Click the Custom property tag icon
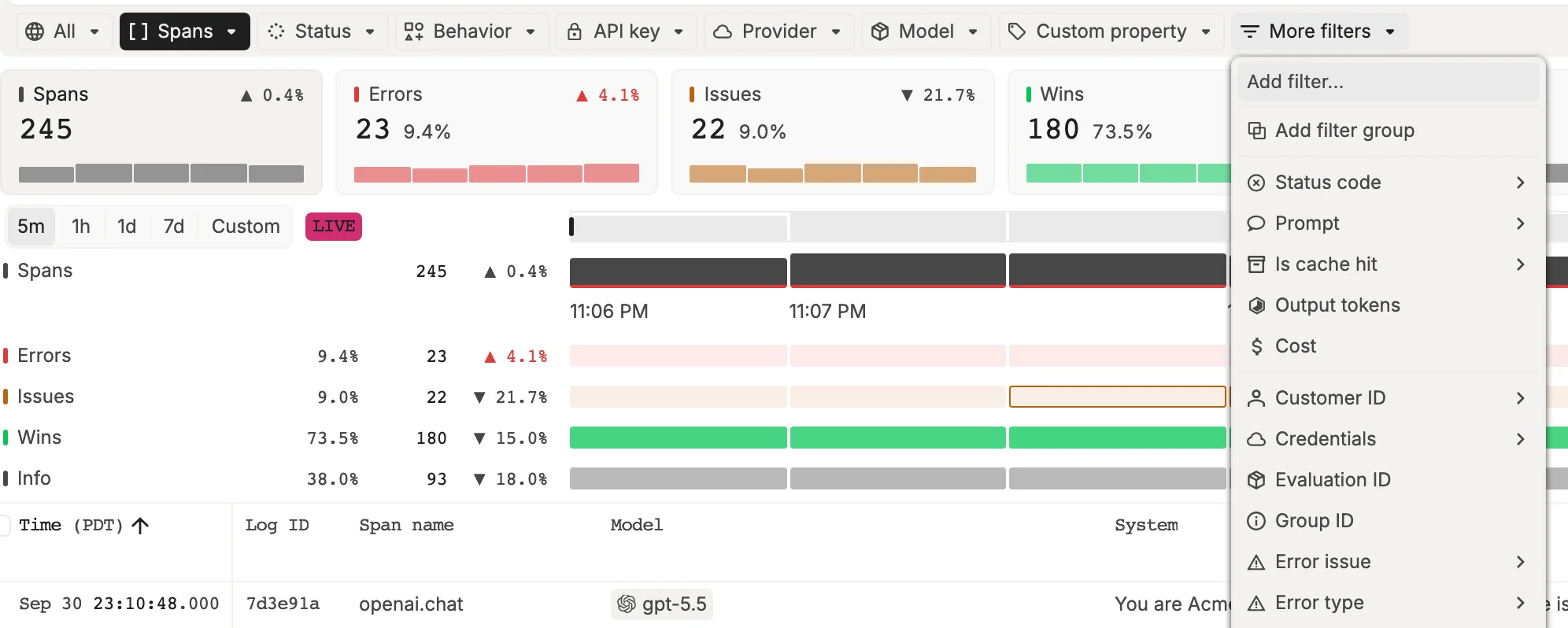This screenshot has width=1568, height=628. [x=1017, y=31]
